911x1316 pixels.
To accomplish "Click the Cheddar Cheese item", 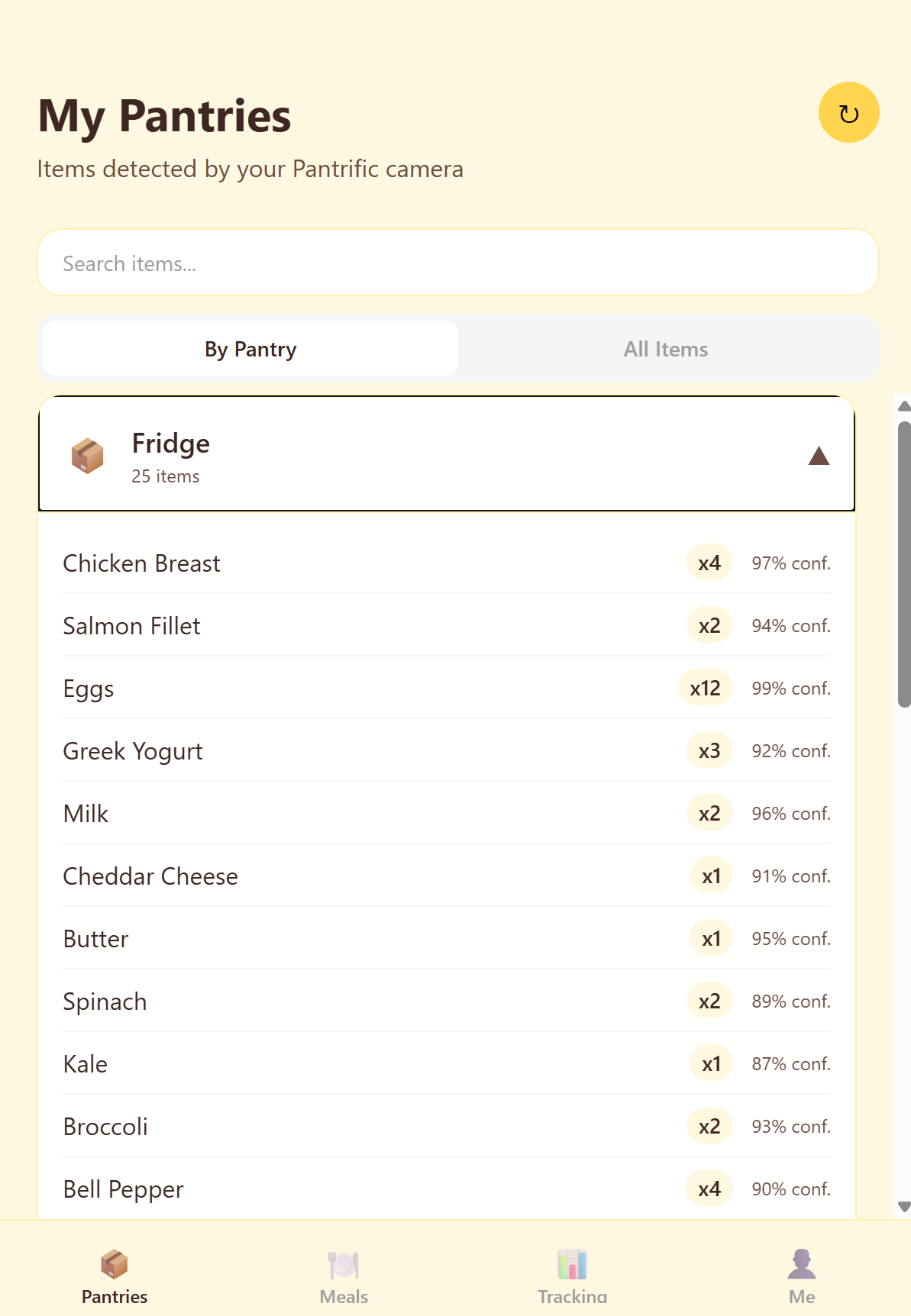I will tap(150, 876).
